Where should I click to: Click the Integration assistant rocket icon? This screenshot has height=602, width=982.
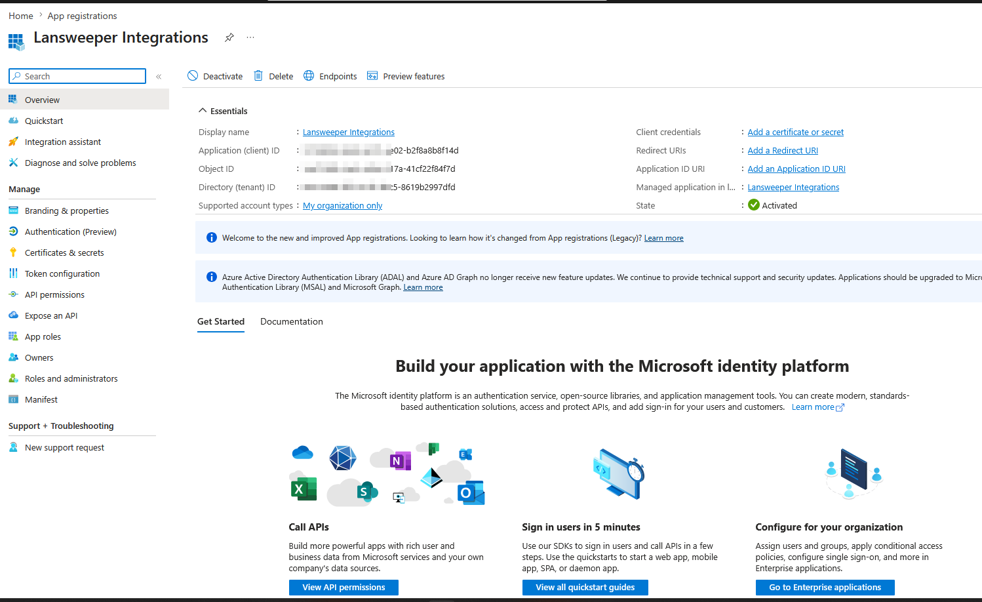click(x=13, y=142)
